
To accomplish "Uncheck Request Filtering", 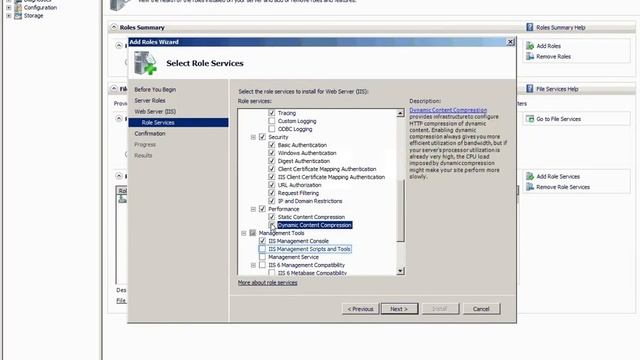I will (x=272, y=193).
